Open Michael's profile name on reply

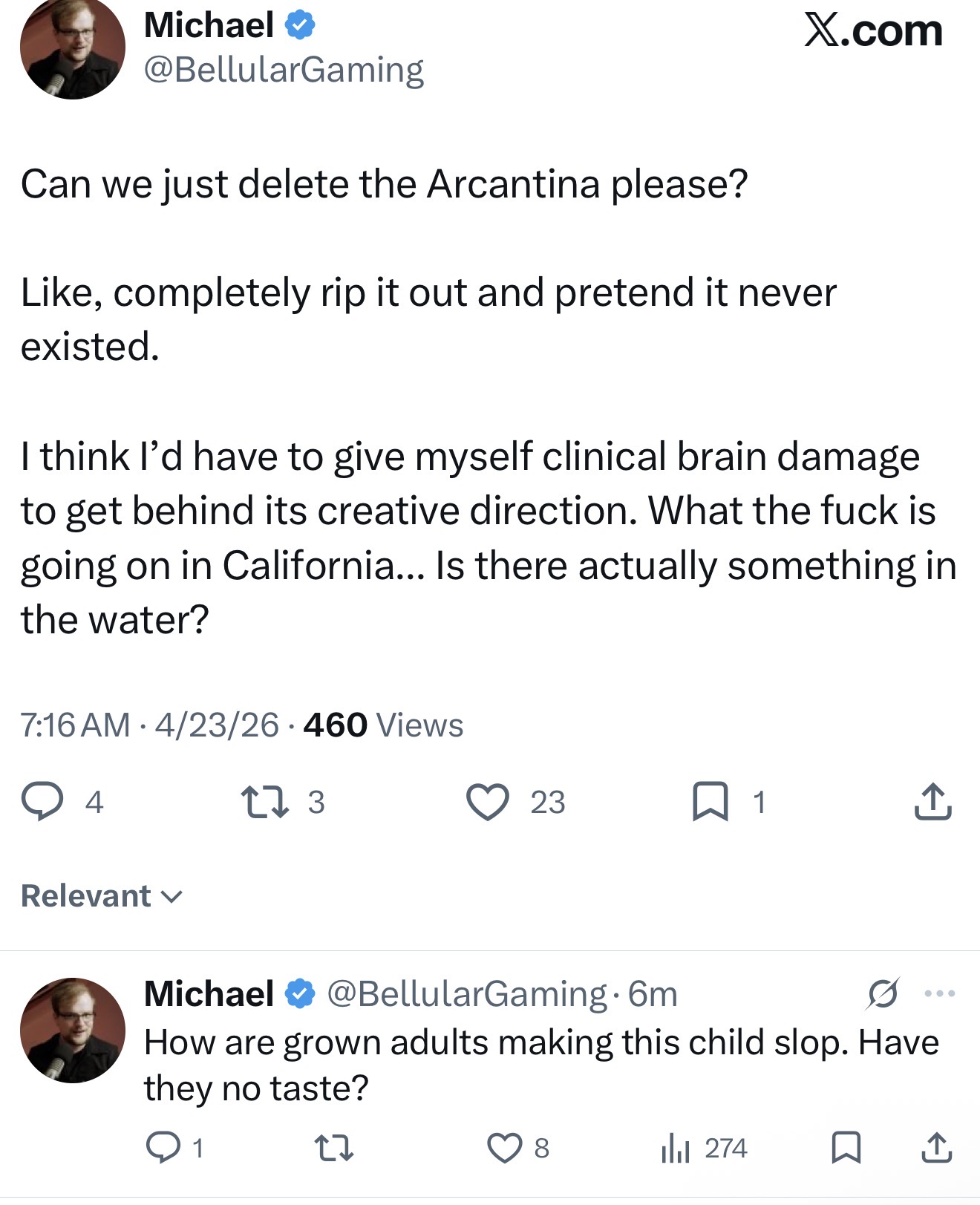209,993
